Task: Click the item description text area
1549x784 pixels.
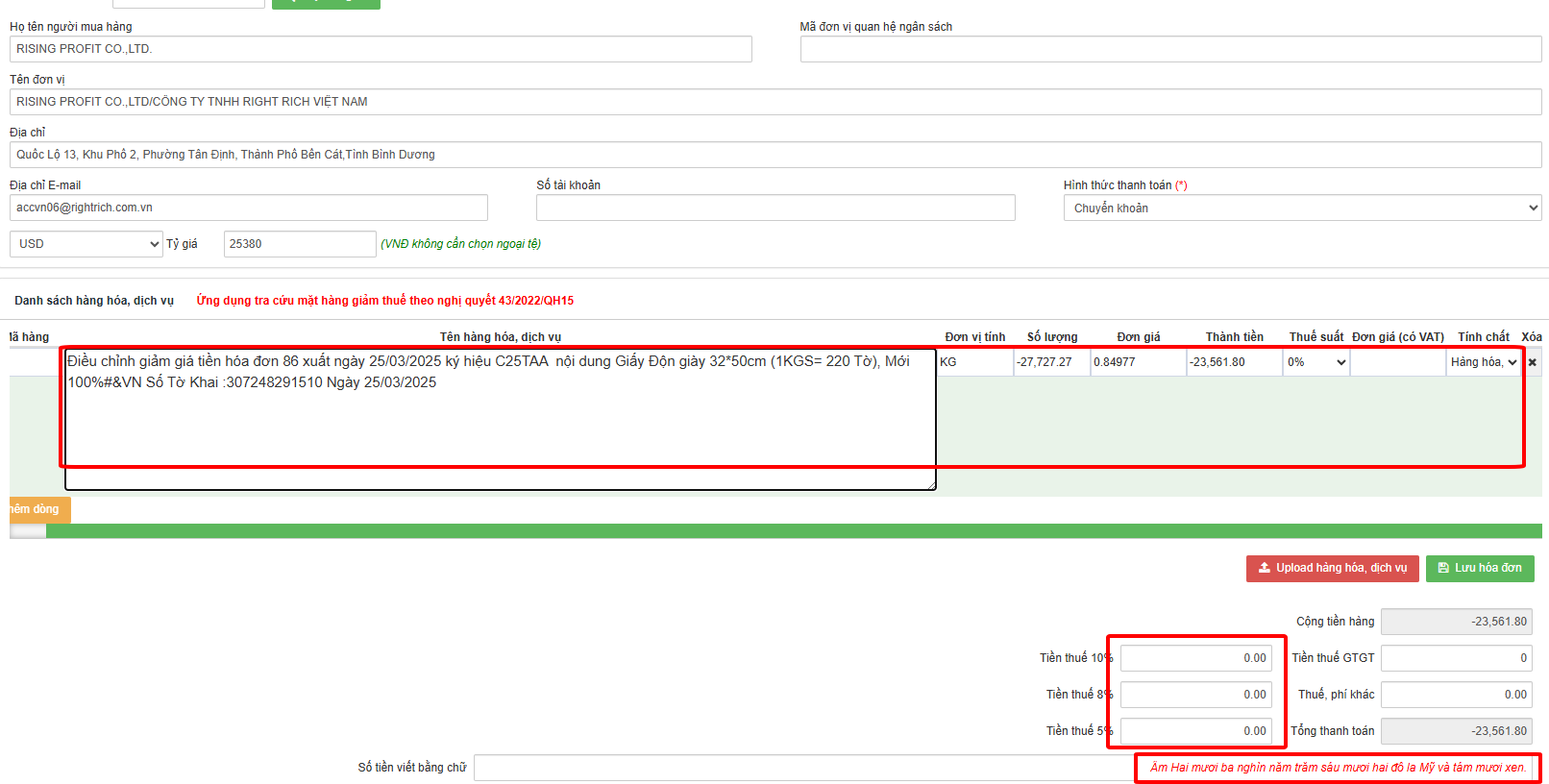Action: point(500,423)
